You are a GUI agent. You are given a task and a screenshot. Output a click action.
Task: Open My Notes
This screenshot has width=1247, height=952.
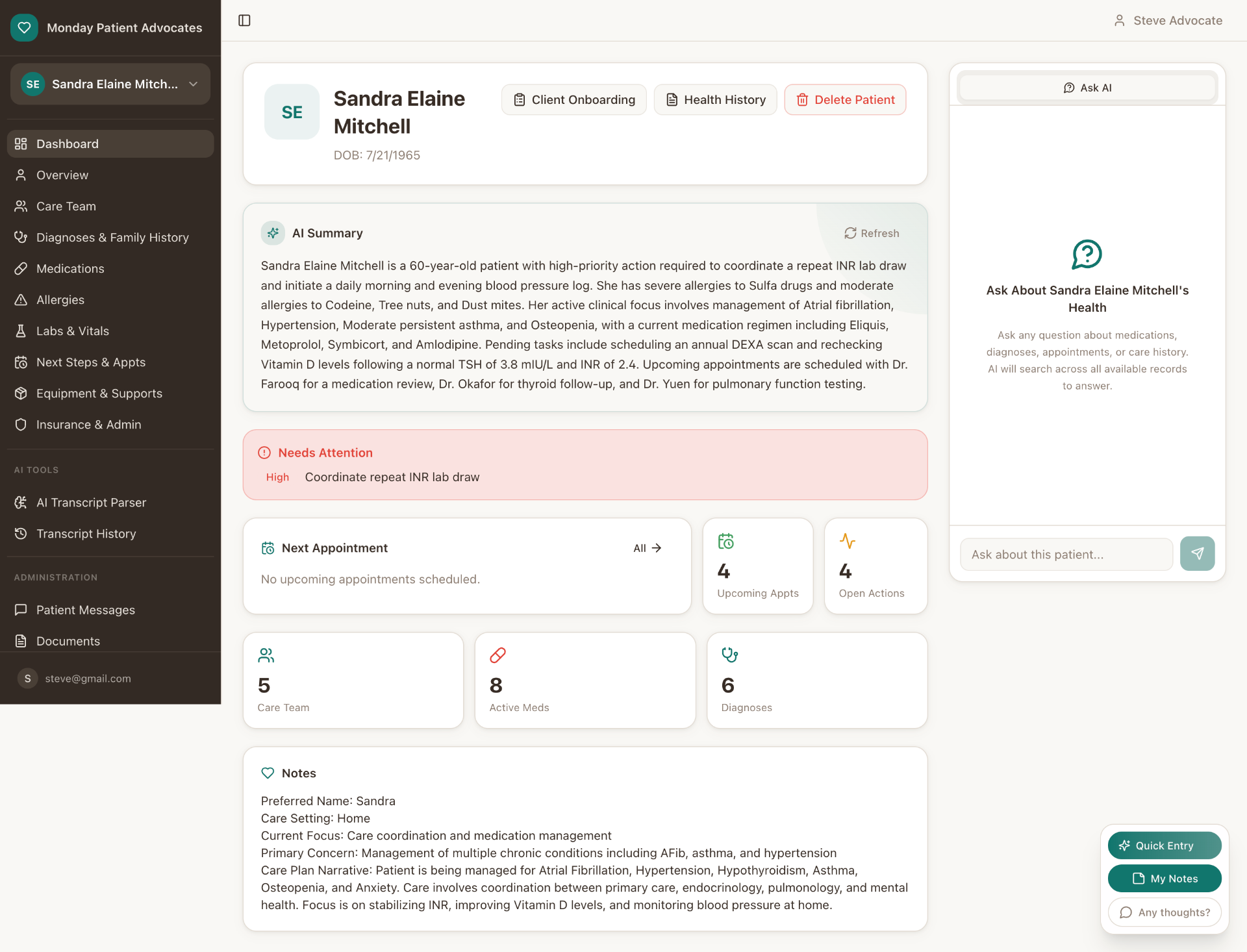tap(1164, 879)
